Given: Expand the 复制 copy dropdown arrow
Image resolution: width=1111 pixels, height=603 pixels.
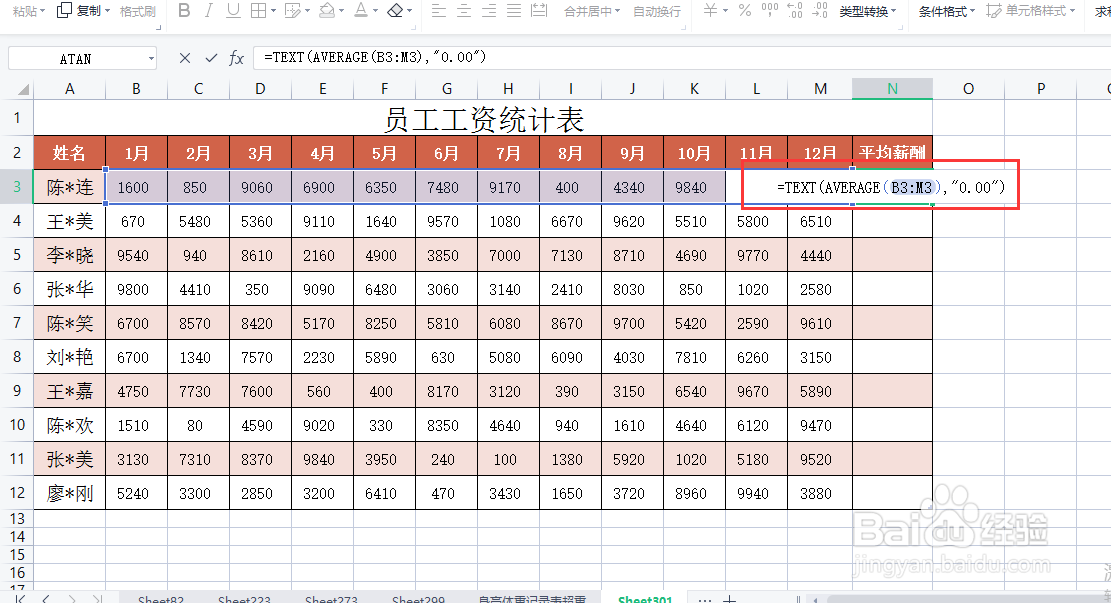Looking at the screenshot, I should [107, 11].
